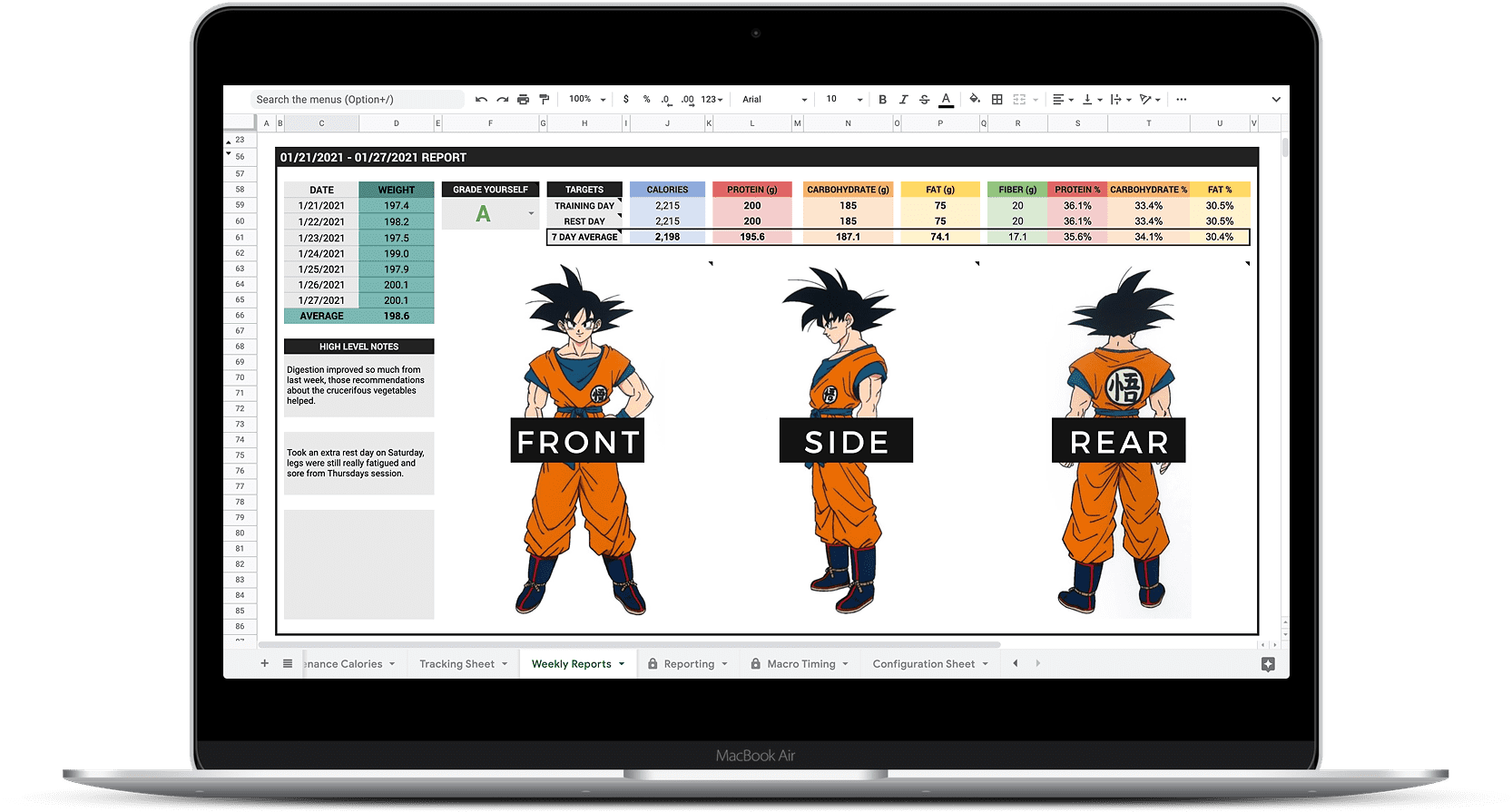The image size is (1512, 812).
Task: Click the extra rest day note cell
Action: click(358, 463)
